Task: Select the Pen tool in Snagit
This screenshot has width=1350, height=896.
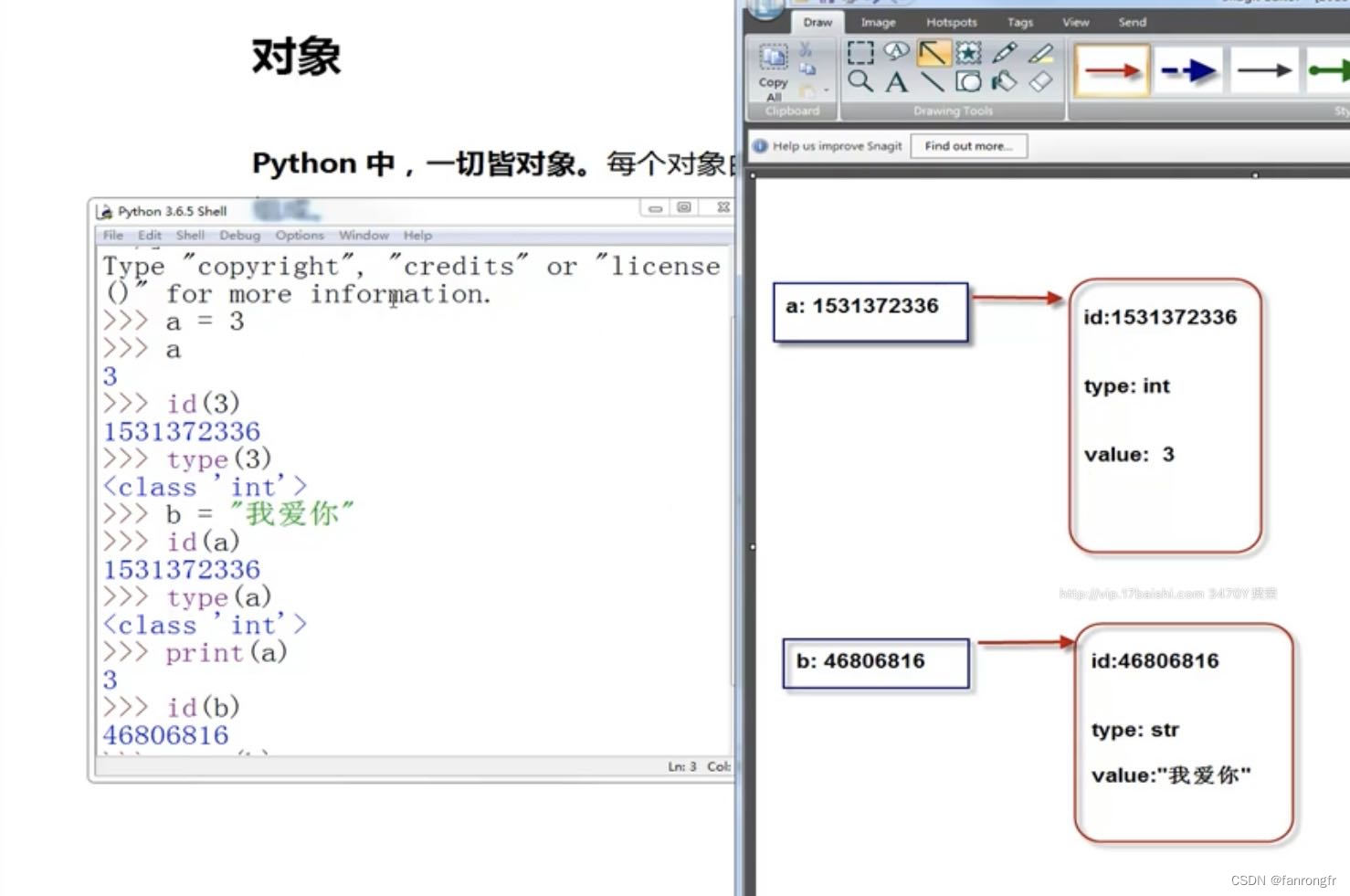Action: [1004, 52]
